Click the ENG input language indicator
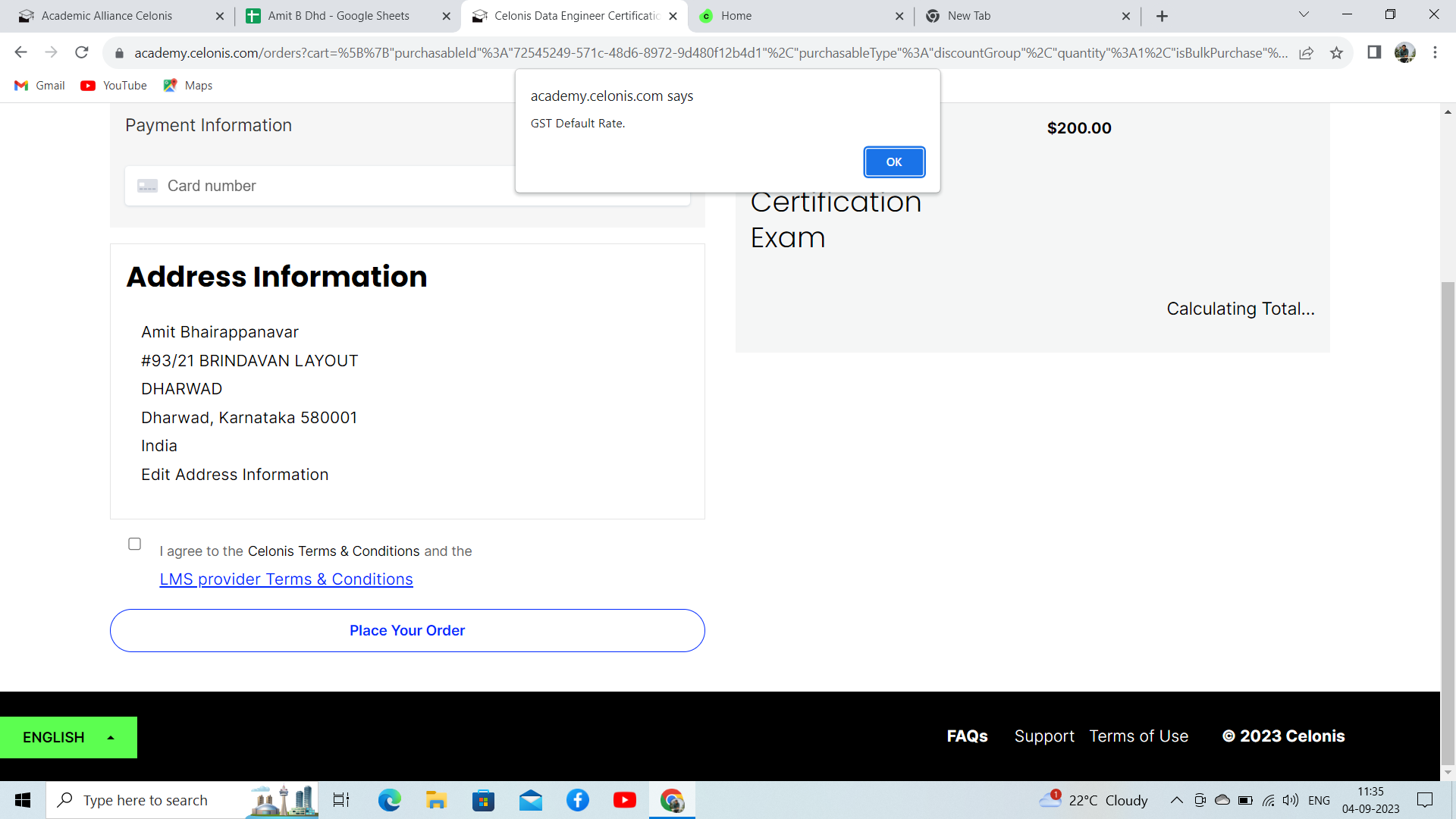Screen dimensions: 1456x819 tap(1319, 800)
